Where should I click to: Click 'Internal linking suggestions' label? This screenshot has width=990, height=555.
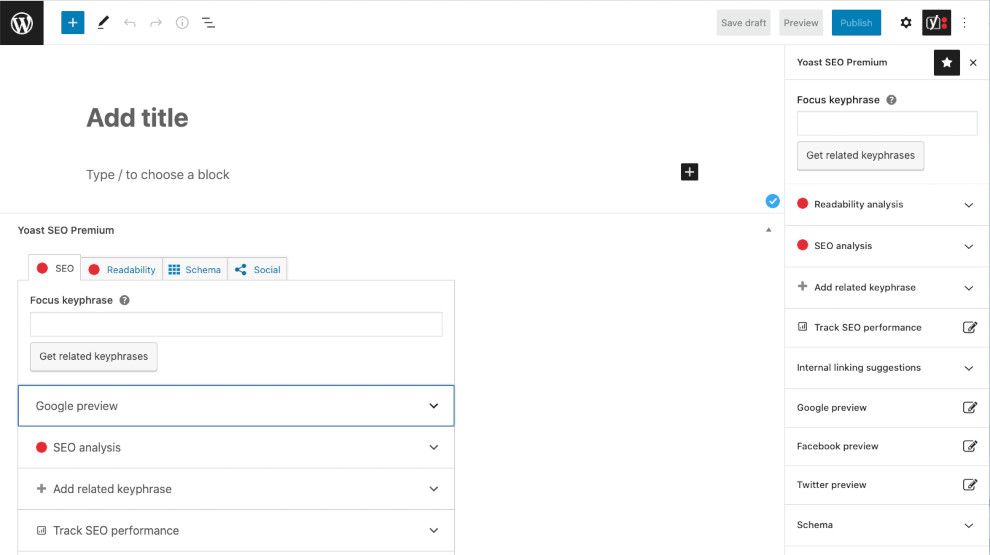[x=858, y=367]
